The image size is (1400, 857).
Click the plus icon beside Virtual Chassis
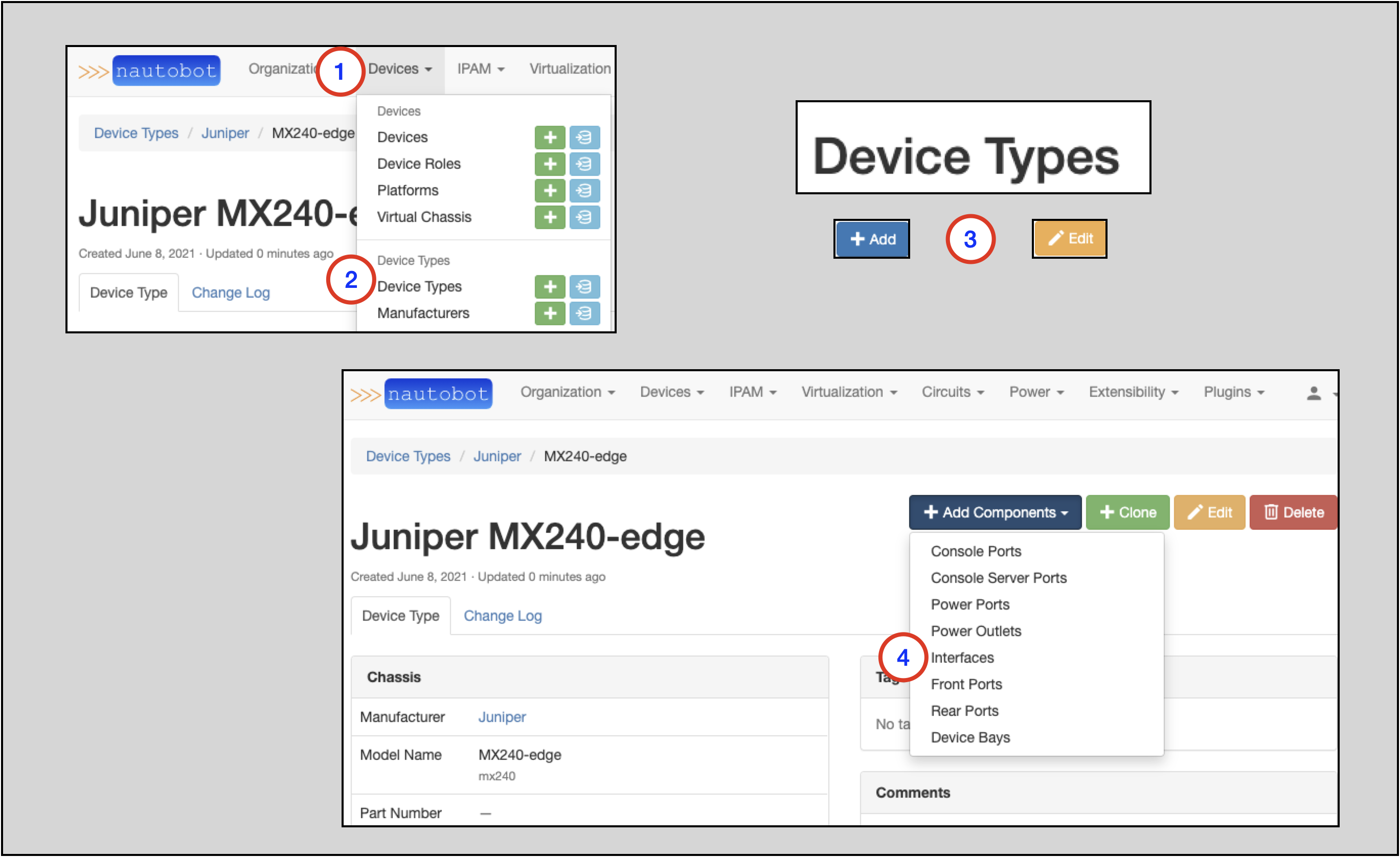tap(550, 217)
